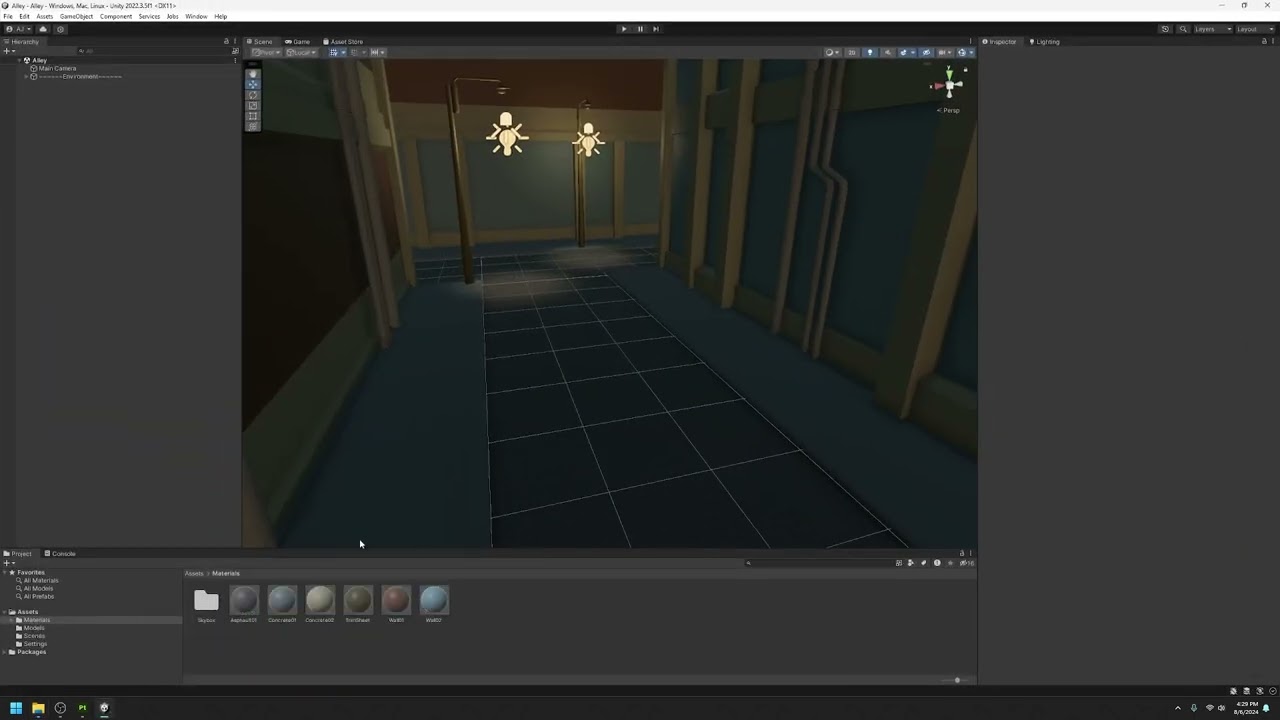Select the Asphalt01 material
Image resolution: width=1280 pixels, height=720 pixels.
click(x=244, y=603)
